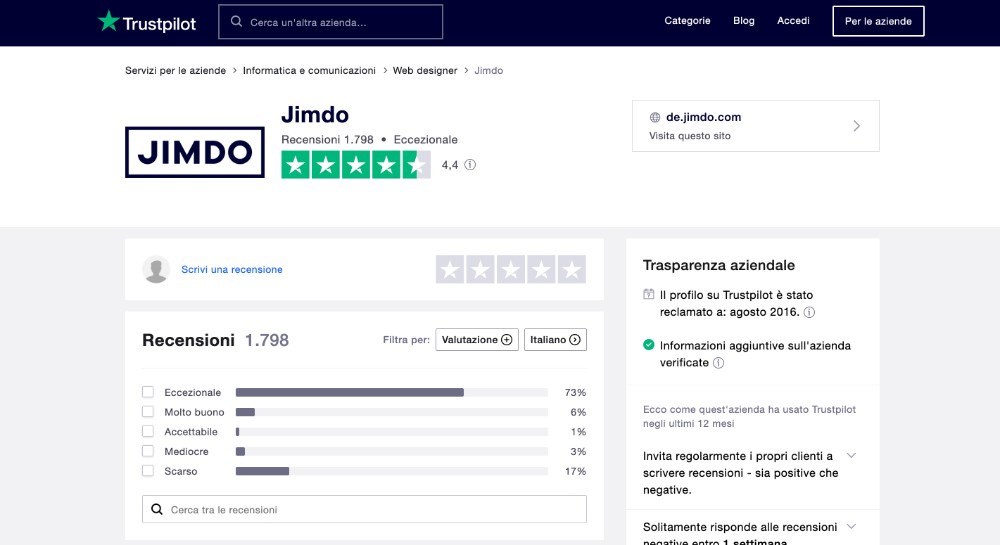This screenshot has width=1000, height=545.
Task: Click the Jimdo company logo image
Action: tap(195, 152)
